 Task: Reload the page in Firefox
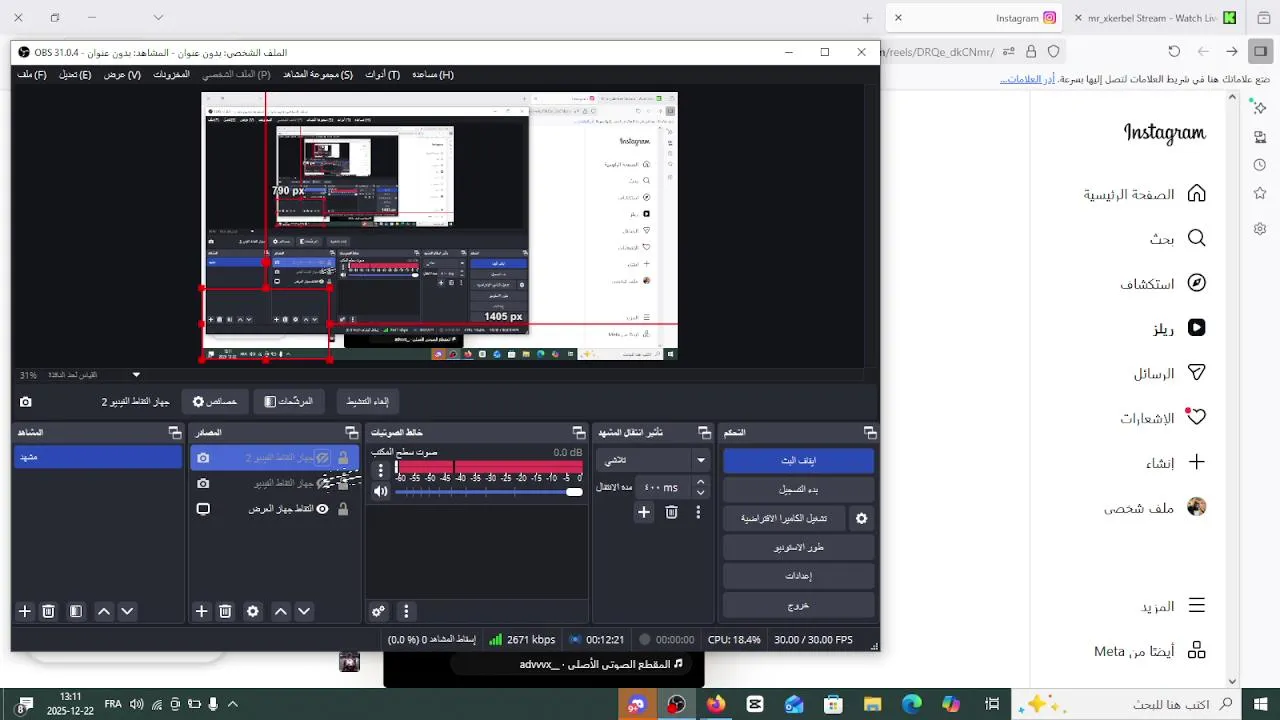(x=1175, y=51)
